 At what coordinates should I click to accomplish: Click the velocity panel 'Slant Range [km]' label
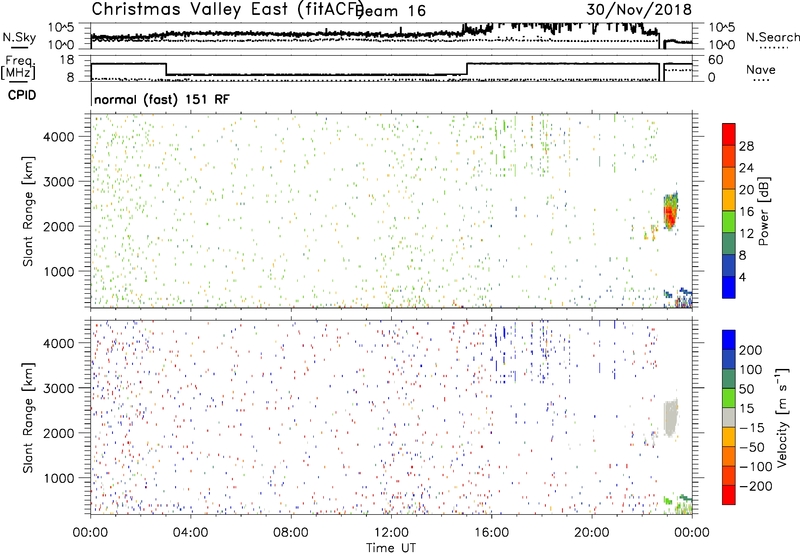[x=28, y=418]
